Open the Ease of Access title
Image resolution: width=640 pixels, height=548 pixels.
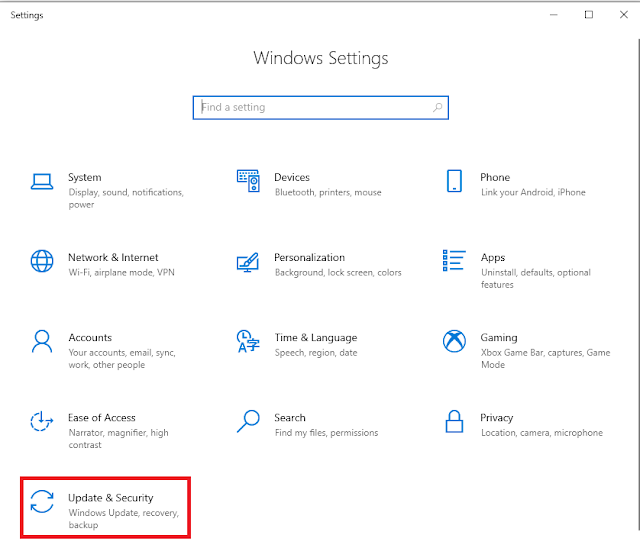pos(101,418)
